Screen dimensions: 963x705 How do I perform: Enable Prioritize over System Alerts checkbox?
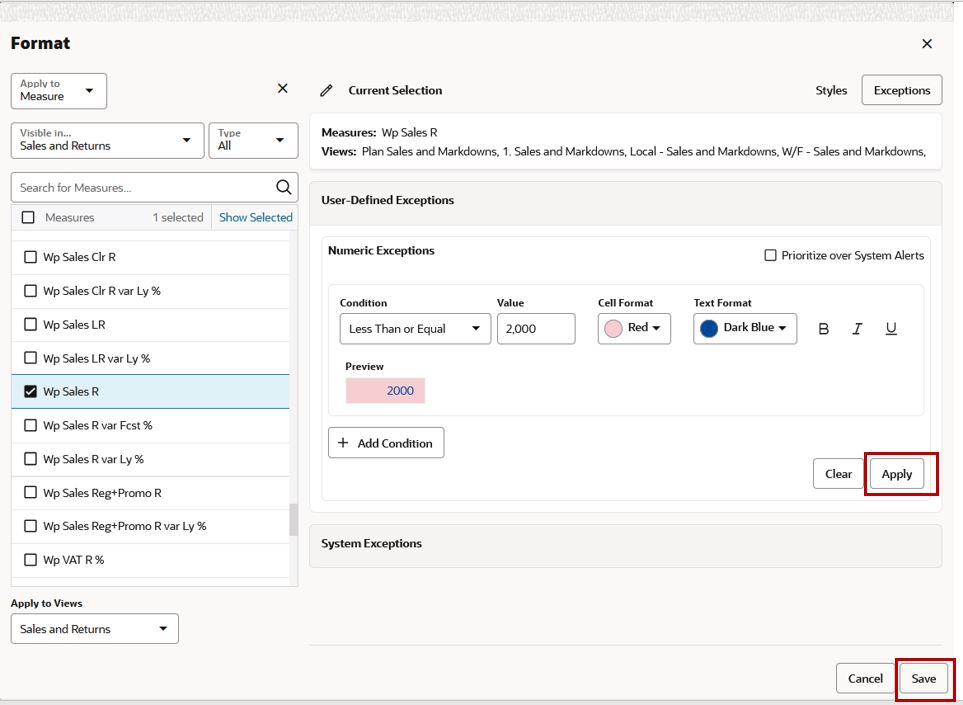770,255
